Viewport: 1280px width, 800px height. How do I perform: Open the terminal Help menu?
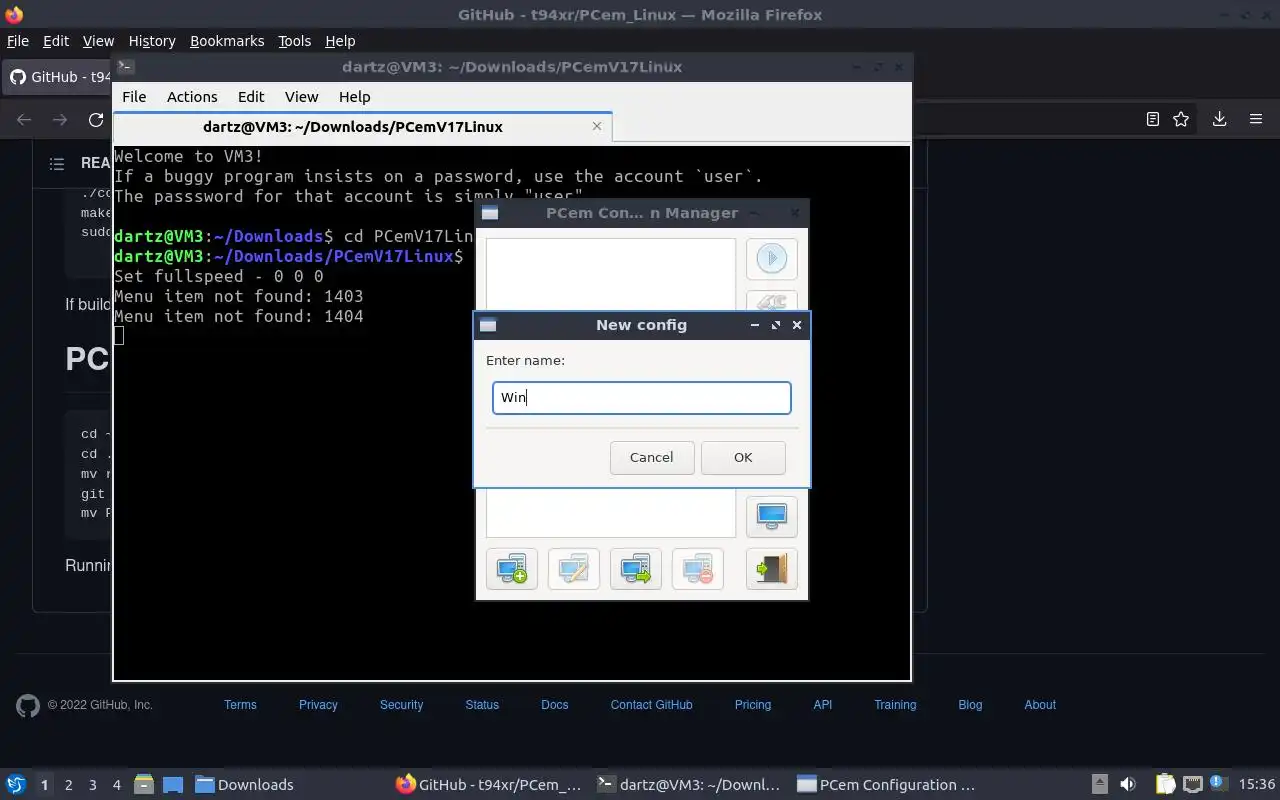[x=354, y=97]
